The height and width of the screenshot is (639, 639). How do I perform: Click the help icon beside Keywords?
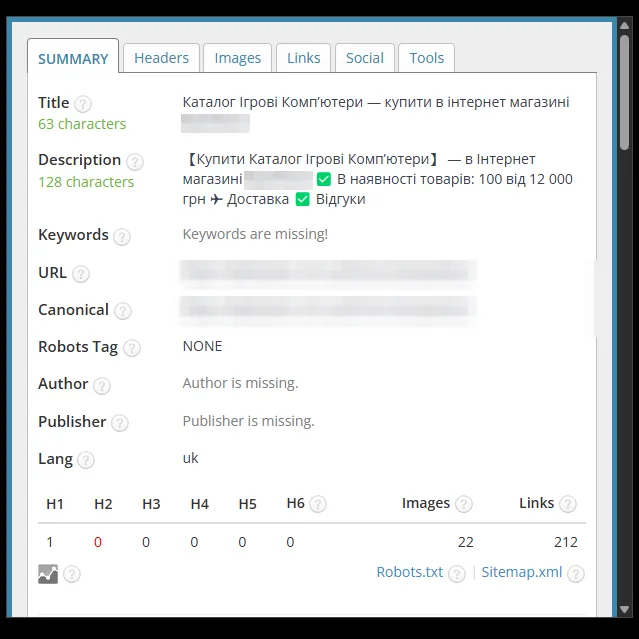(x=122, y=237)
